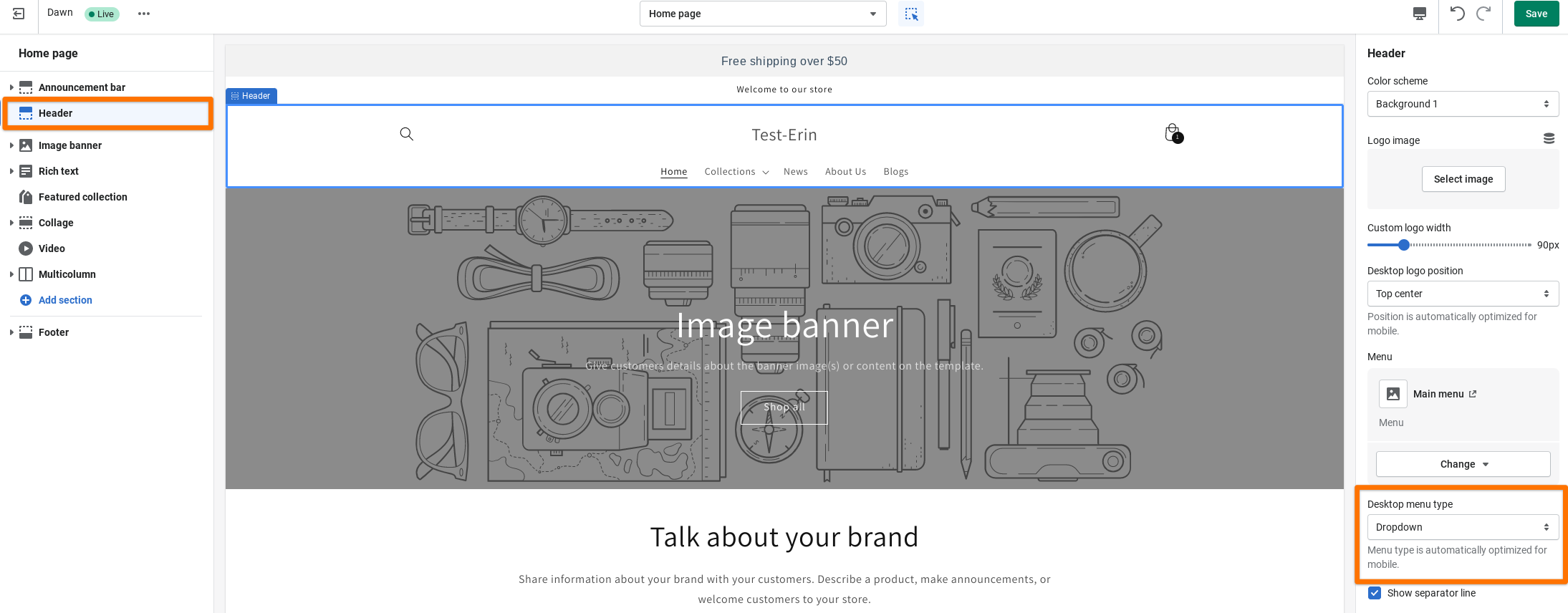Click the Save button
Viewport: 1568px width, 613px height.
pos(1536,14)
